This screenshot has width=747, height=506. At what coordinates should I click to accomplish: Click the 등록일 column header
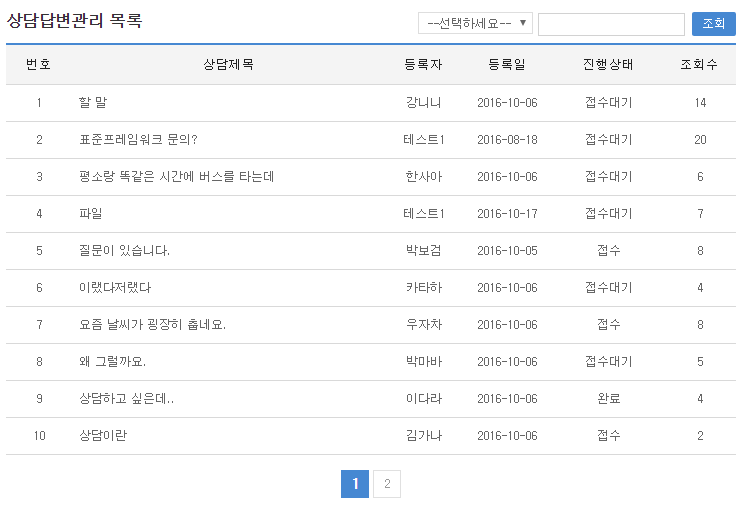tap(507, 65)
